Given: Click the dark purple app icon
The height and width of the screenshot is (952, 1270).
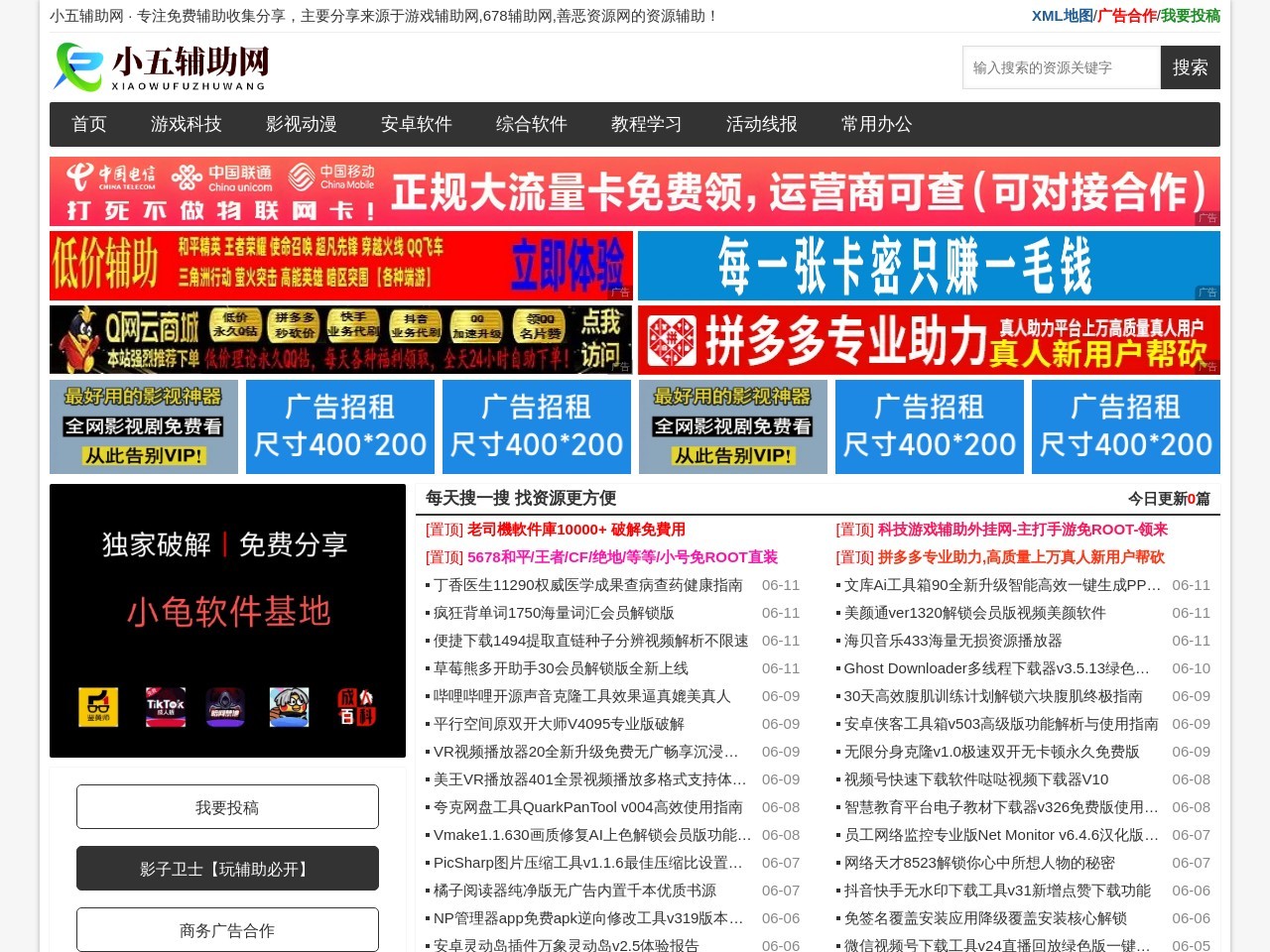Looking at the screenshot, I should click(x=225, y=707).
